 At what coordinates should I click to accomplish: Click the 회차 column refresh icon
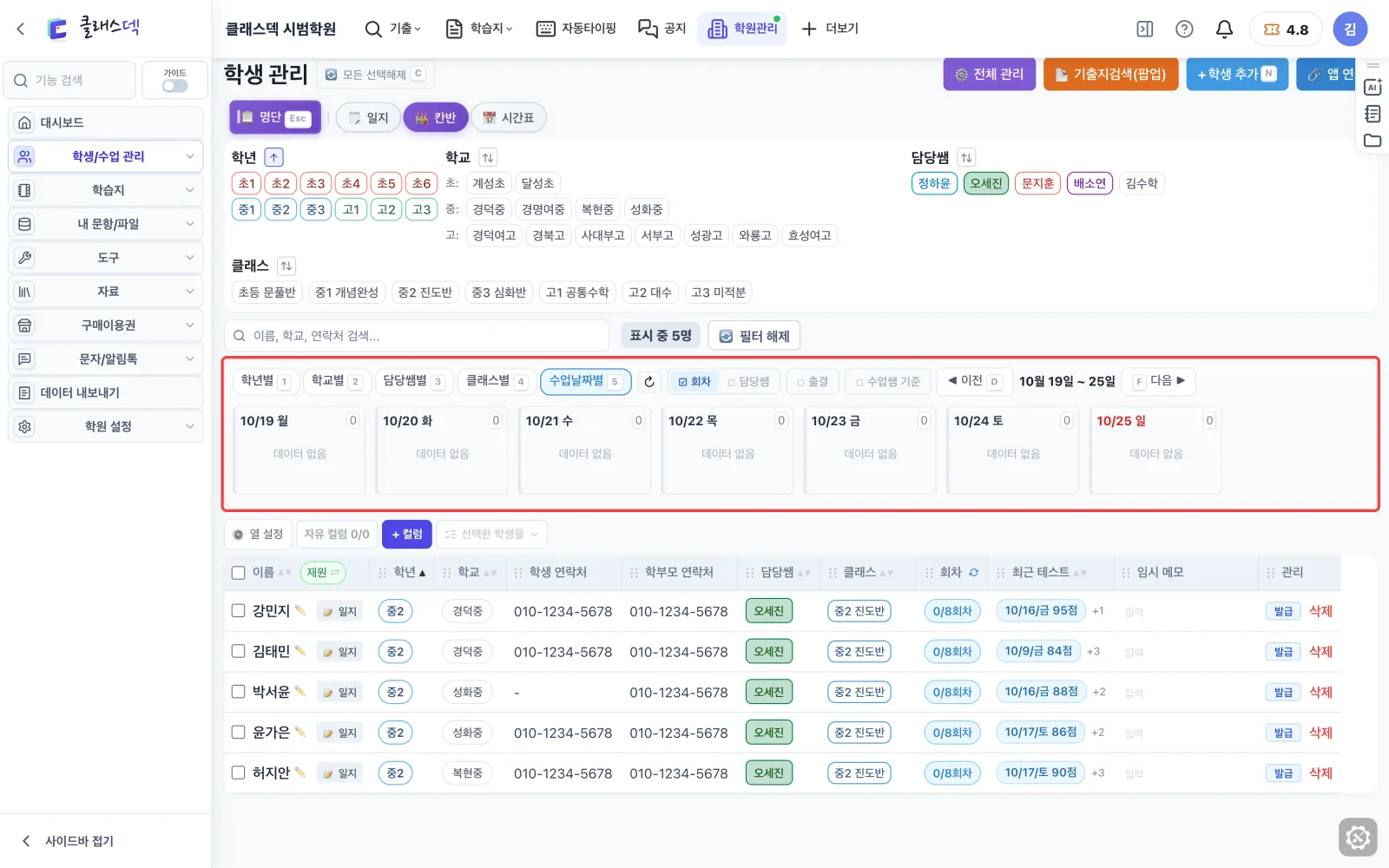tap(974, 573)
